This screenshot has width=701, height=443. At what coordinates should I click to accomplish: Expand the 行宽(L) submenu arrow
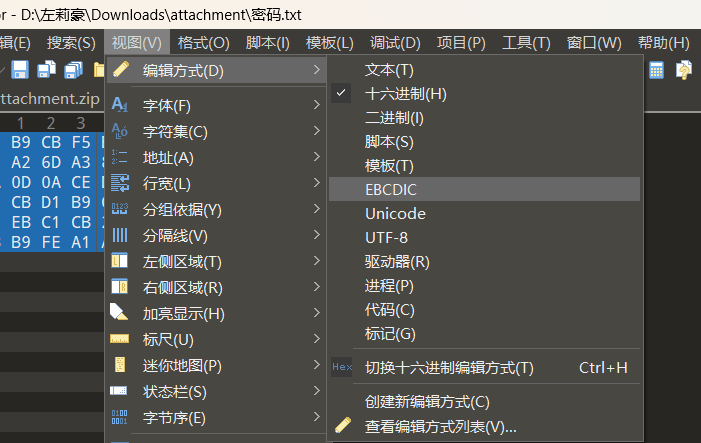coord(317,182)
